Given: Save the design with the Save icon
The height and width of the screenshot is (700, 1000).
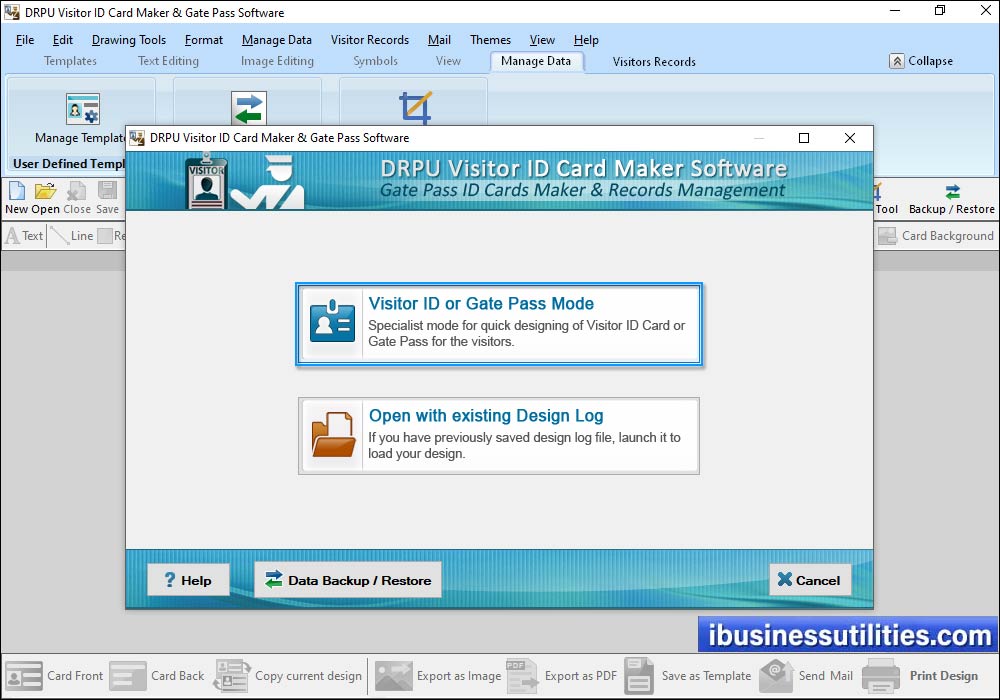Looking at the screenshot, I should point(106,195).
